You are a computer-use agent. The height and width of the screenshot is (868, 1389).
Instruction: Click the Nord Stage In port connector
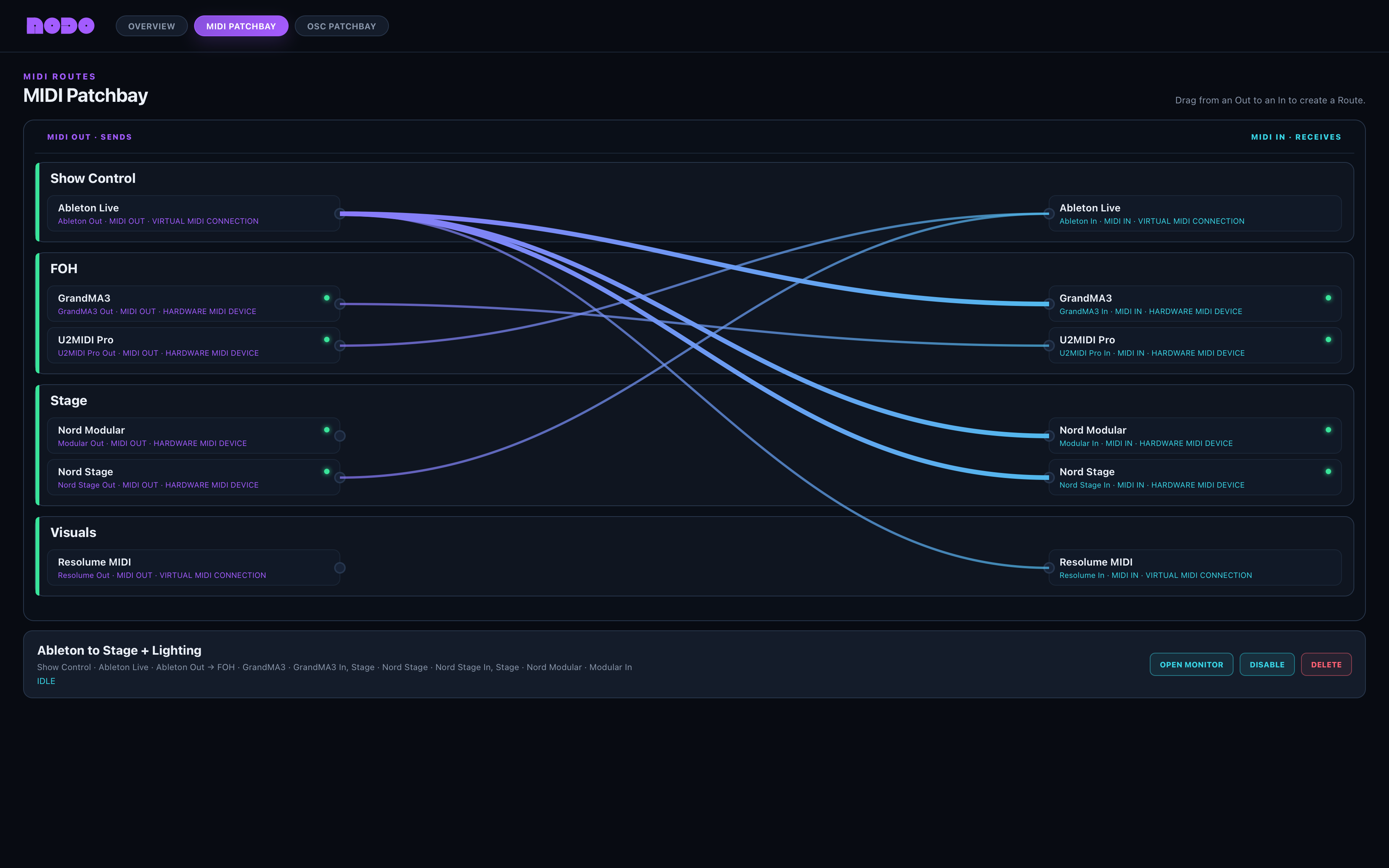pyautogui.click(x=1049, y=477)
